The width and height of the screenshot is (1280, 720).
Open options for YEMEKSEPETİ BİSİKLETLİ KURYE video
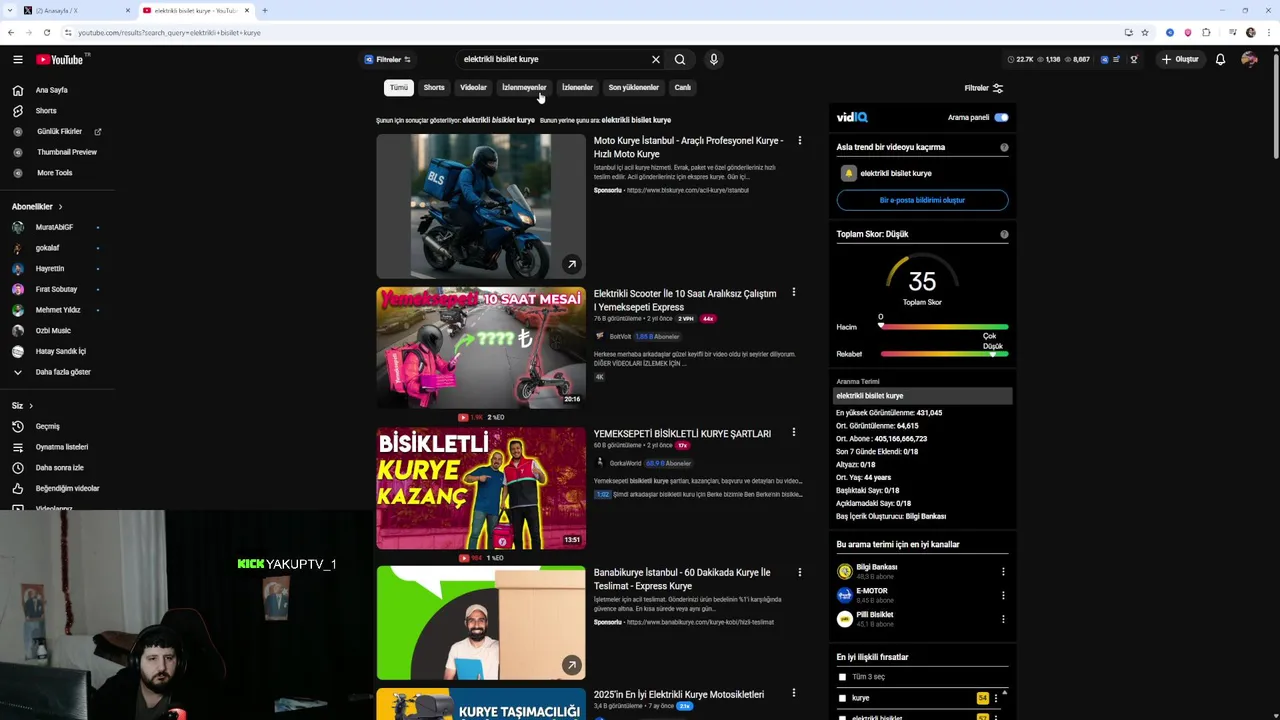click(x=793, y=433)
